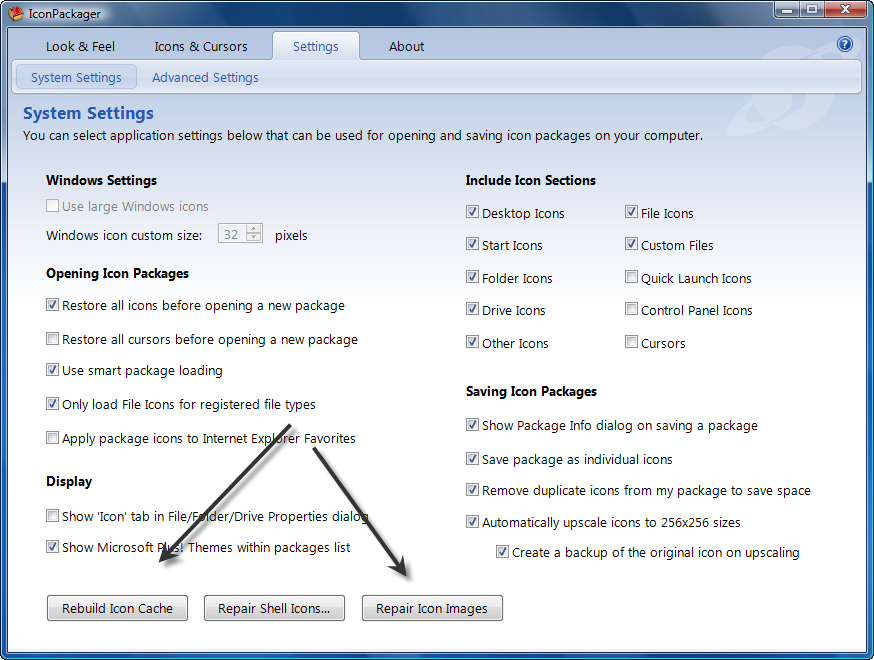Maximize the IconPackager window
874x660 pixels.
[812, 10]
